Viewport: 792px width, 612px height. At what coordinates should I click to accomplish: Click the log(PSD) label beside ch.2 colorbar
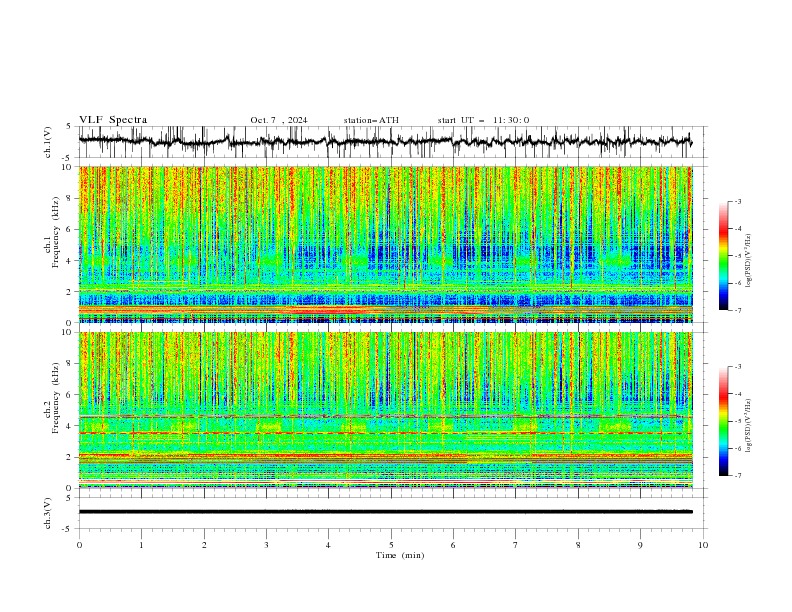pyautogui.click(x=748, y=425)
